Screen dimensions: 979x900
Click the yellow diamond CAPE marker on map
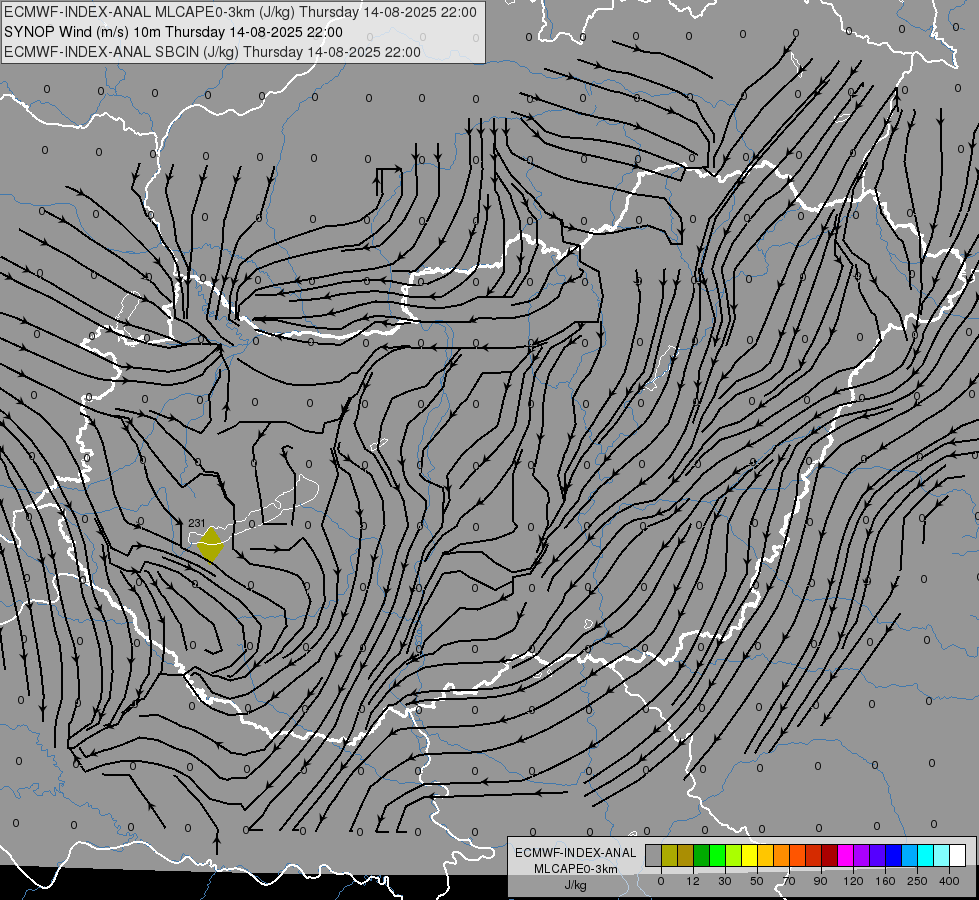[x=210, y=545]
